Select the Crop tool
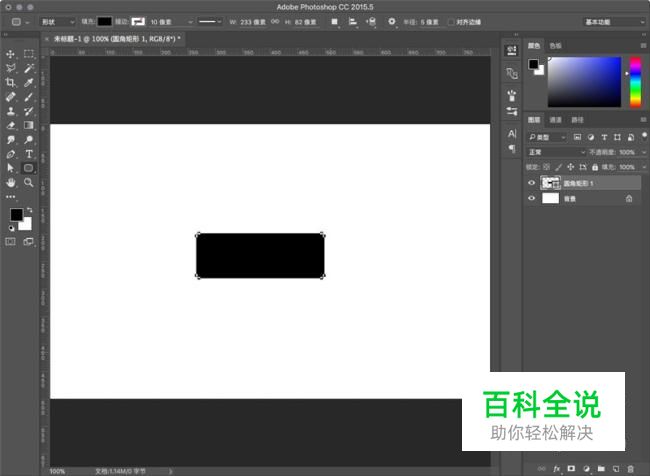The height and width of the screenshot is (476, 650). pyautogui.click(x=10, y=83)
